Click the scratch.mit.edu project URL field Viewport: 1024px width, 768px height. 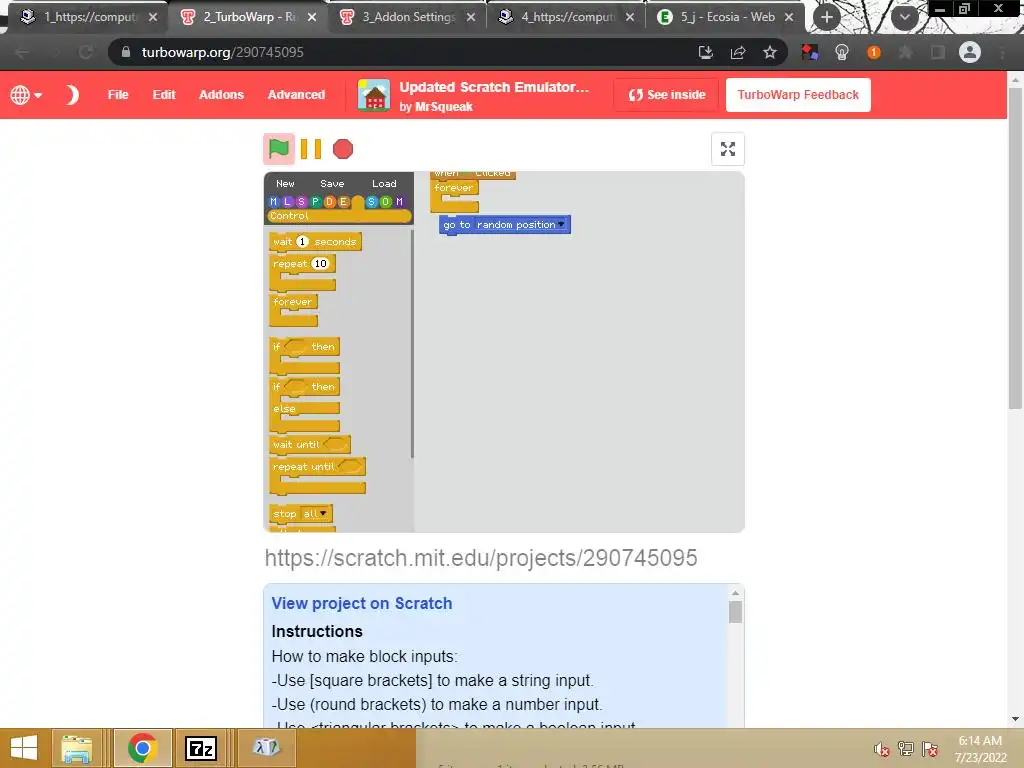(481, 558)
